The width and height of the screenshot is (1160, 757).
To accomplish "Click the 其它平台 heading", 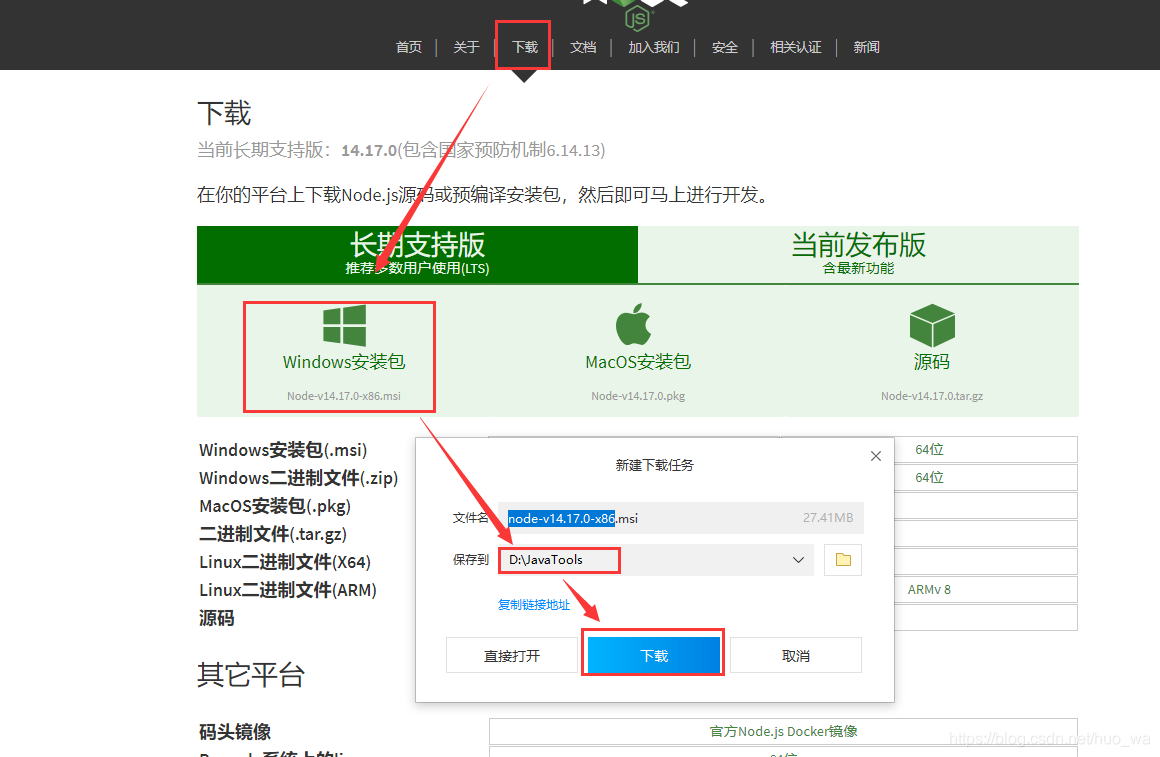I will click(251, 675).
